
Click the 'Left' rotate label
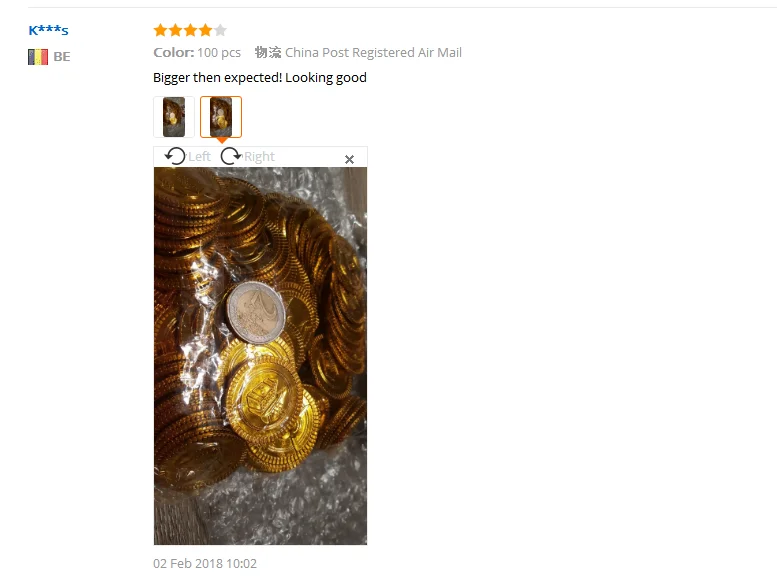click(199, 157)
